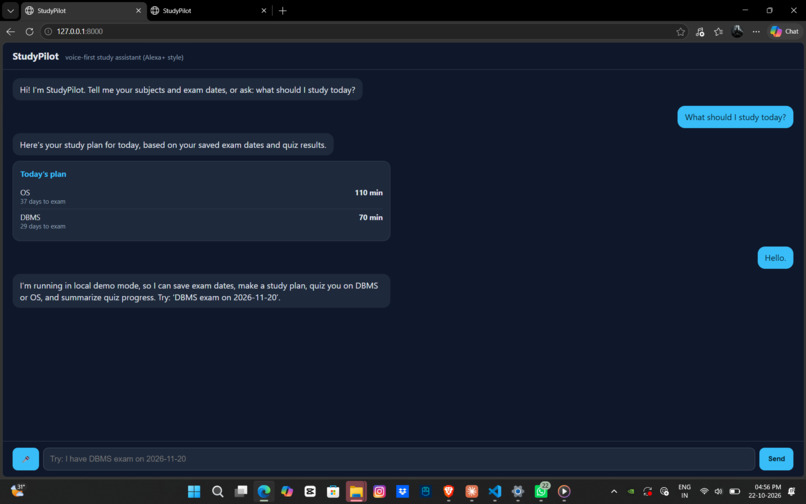Click the StudyPilot greeting message bubble

coord(188,89)
